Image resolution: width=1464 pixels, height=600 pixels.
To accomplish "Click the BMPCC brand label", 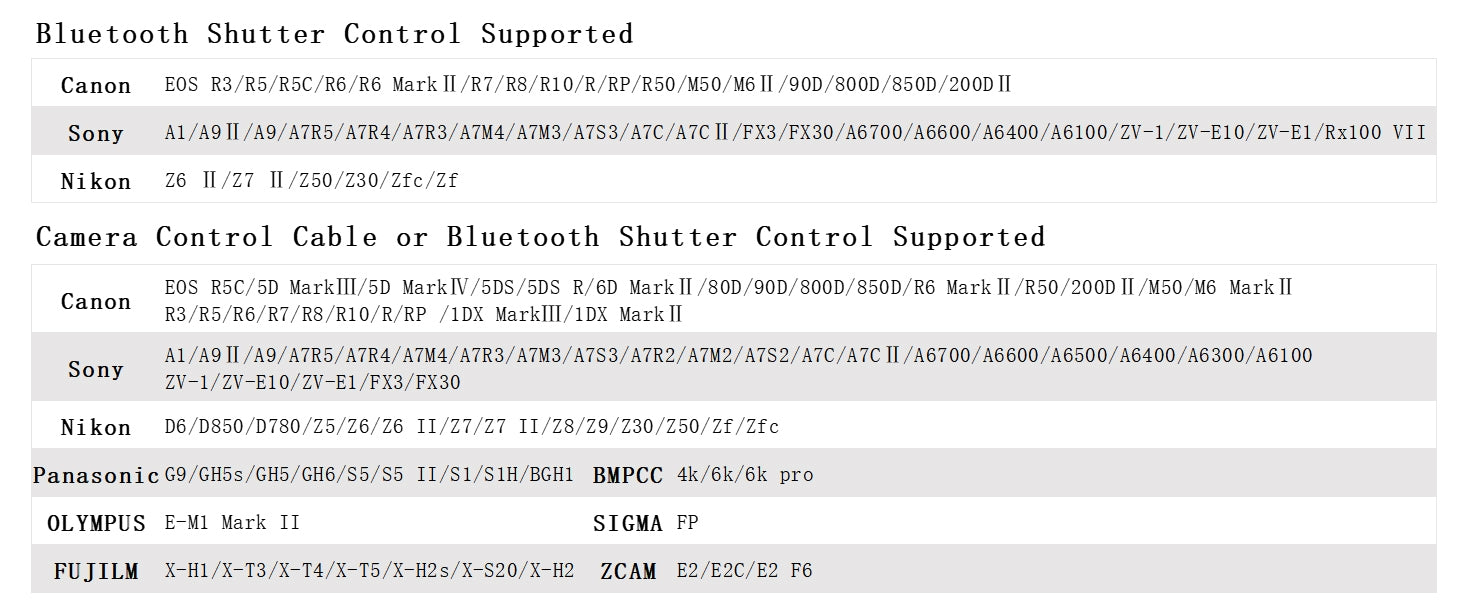I will pos(627,476).
